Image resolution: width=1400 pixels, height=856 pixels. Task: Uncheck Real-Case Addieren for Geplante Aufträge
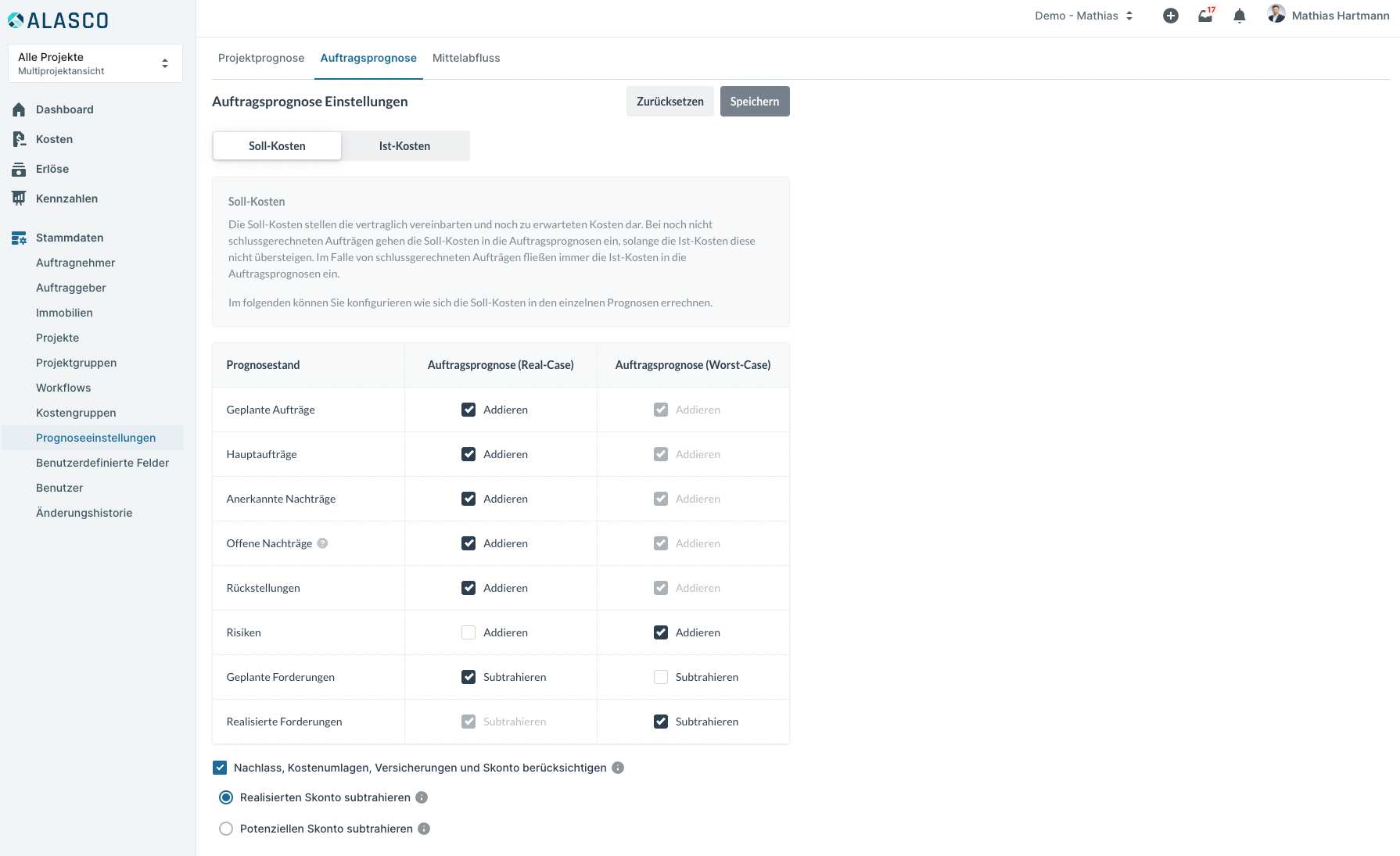[468, 410]
